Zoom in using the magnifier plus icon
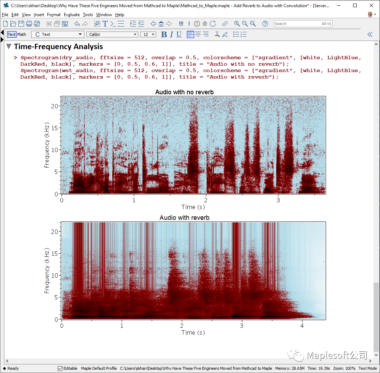 coord(237,24)
